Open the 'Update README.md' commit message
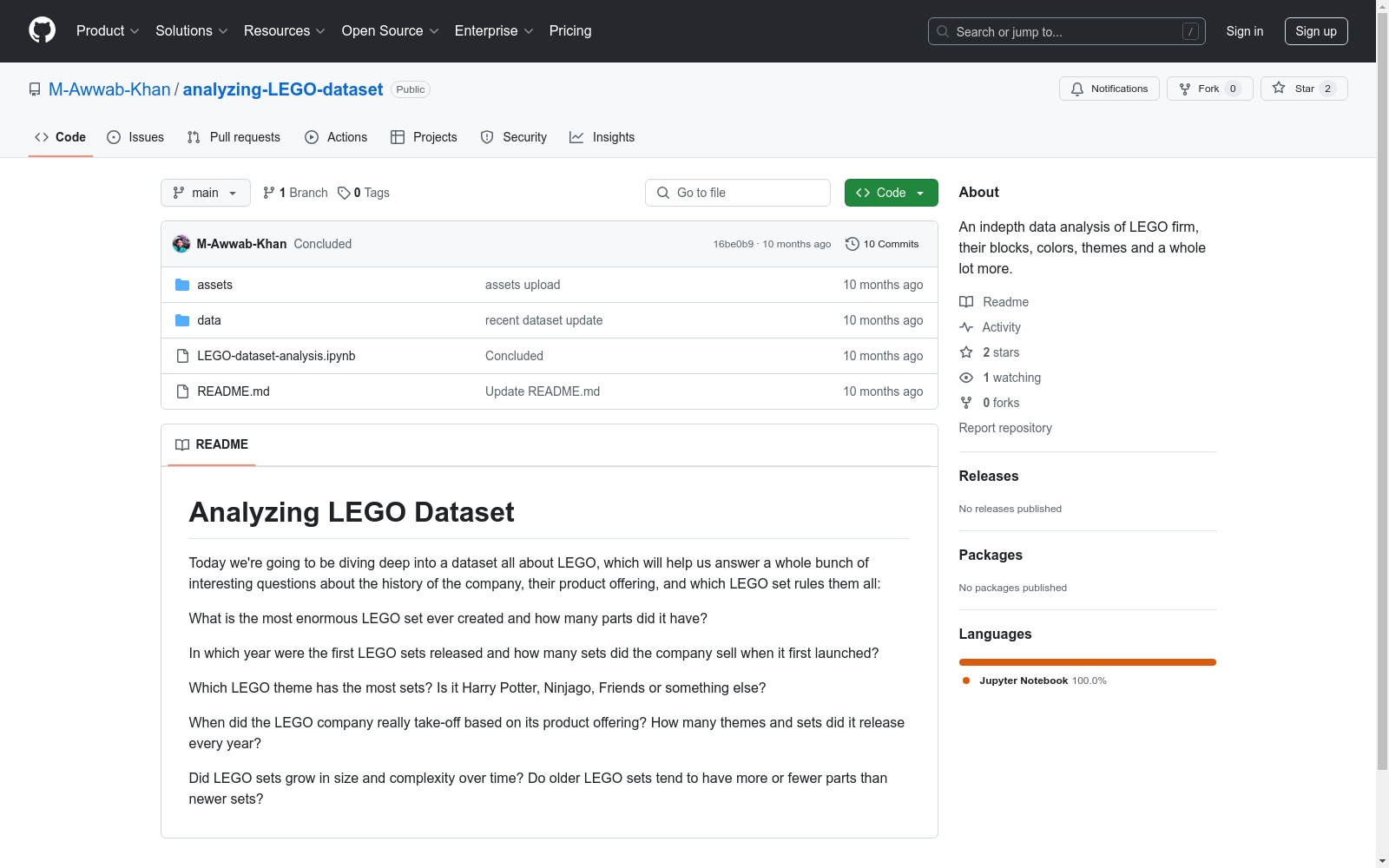Screen dimensions: 1389x868 point(543,391)
